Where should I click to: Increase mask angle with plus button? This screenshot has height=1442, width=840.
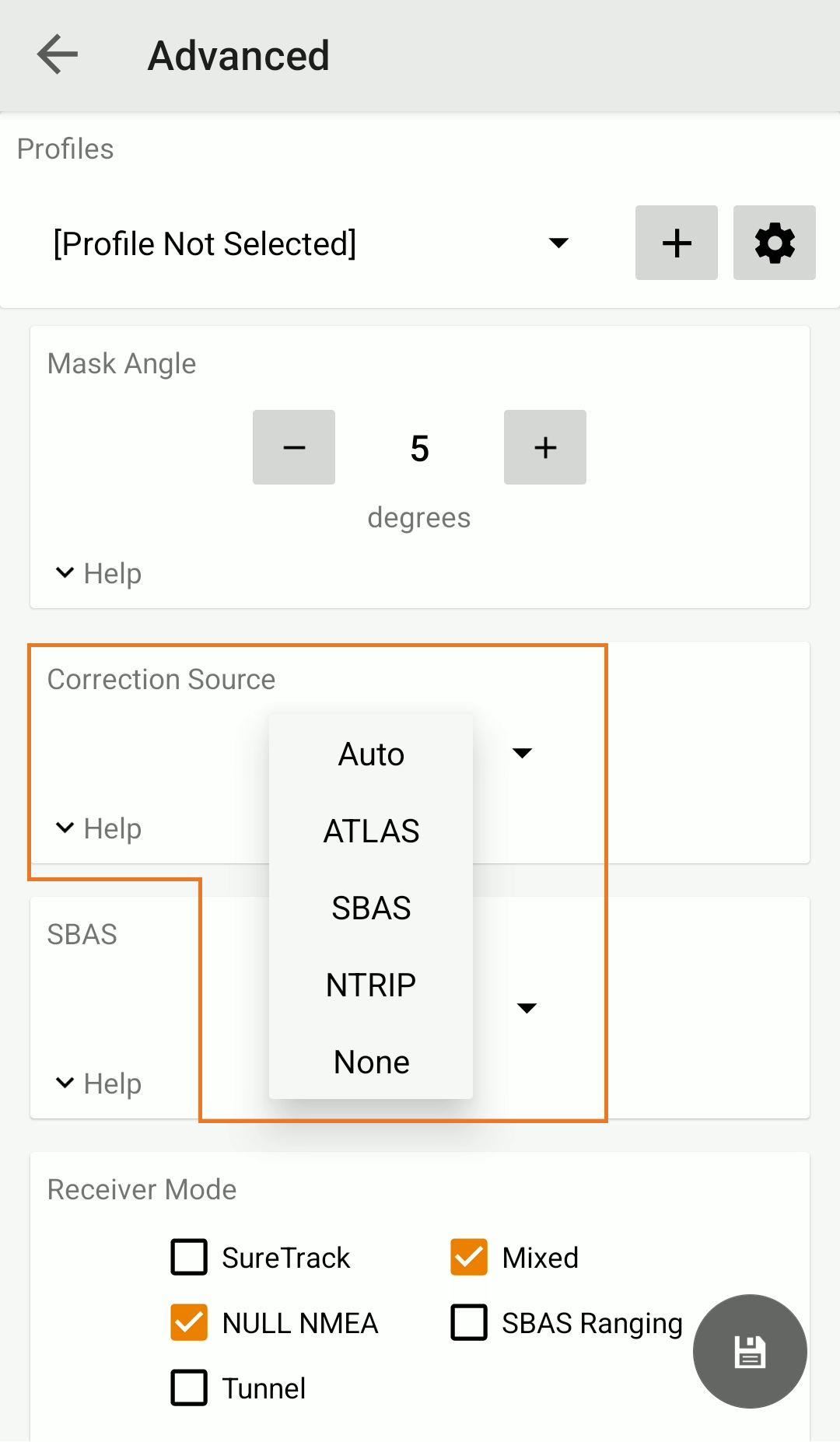[545, 447]
